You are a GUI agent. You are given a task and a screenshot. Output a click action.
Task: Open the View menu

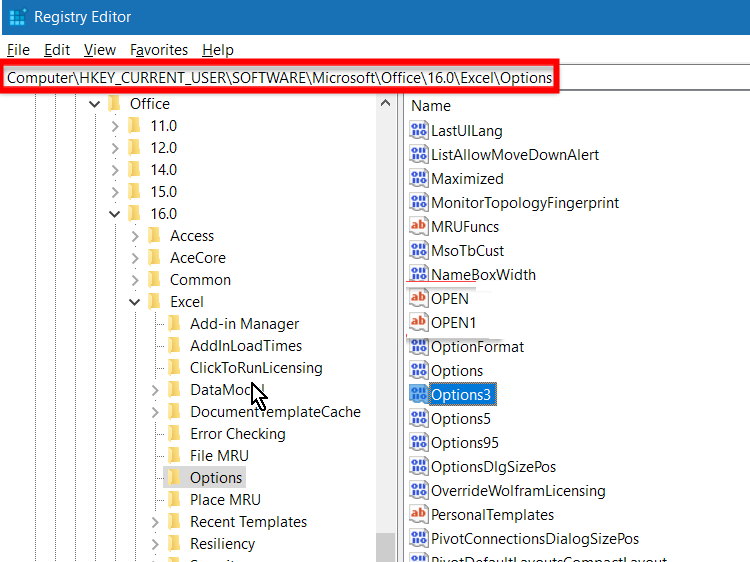point(100,50)
